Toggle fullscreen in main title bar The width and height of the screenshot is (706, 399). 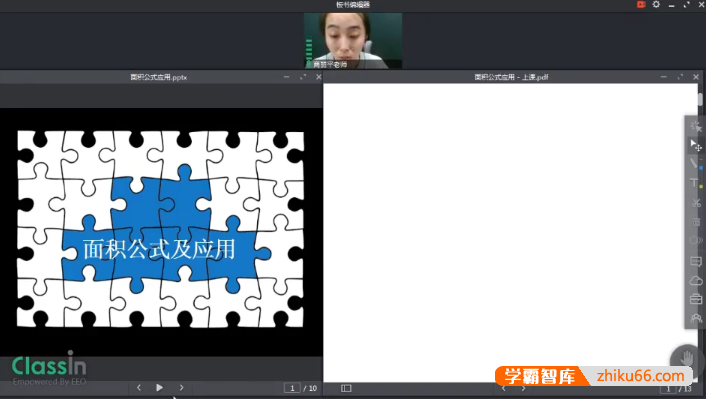point(687,5)
